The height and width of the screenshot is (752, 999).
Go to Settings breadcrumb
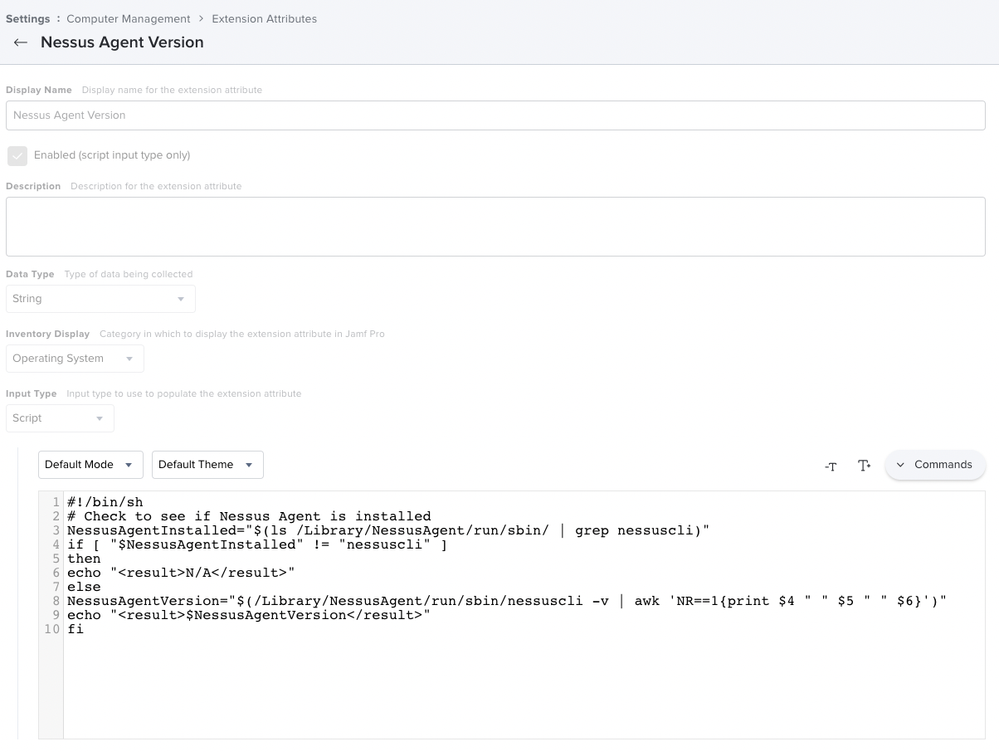click(27, 19)
